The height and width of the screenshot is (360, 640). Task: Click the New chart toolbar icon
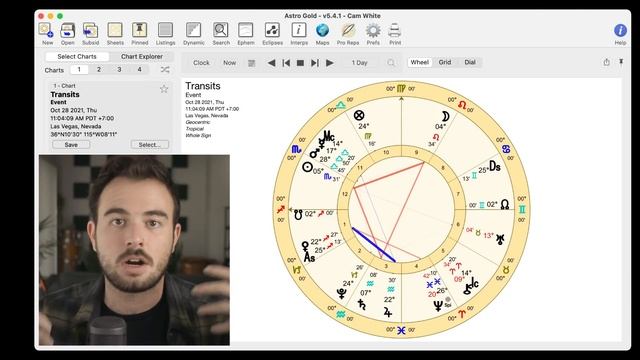[x=46, y=30]
